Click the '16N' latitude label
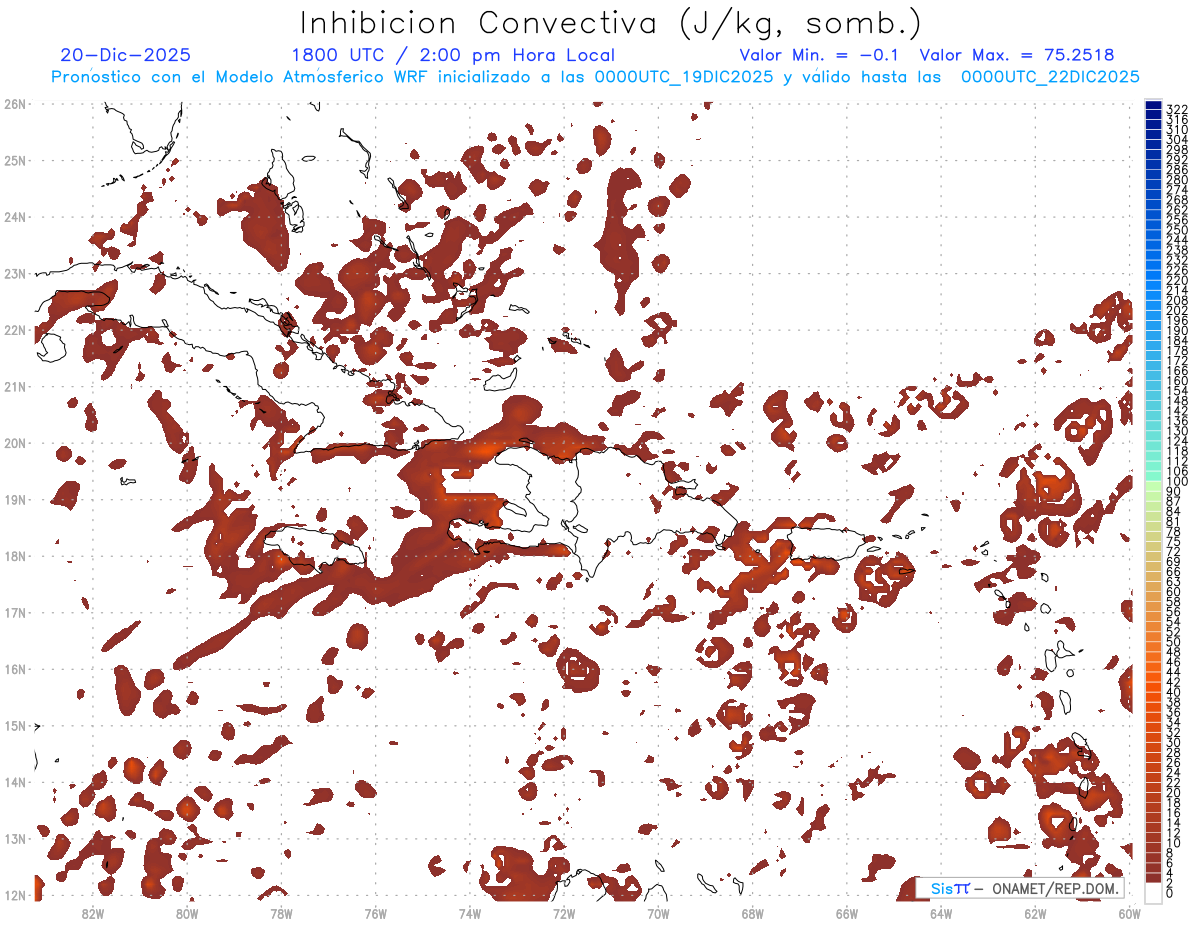Screen dimensions: 1200x927 [15, 669]
